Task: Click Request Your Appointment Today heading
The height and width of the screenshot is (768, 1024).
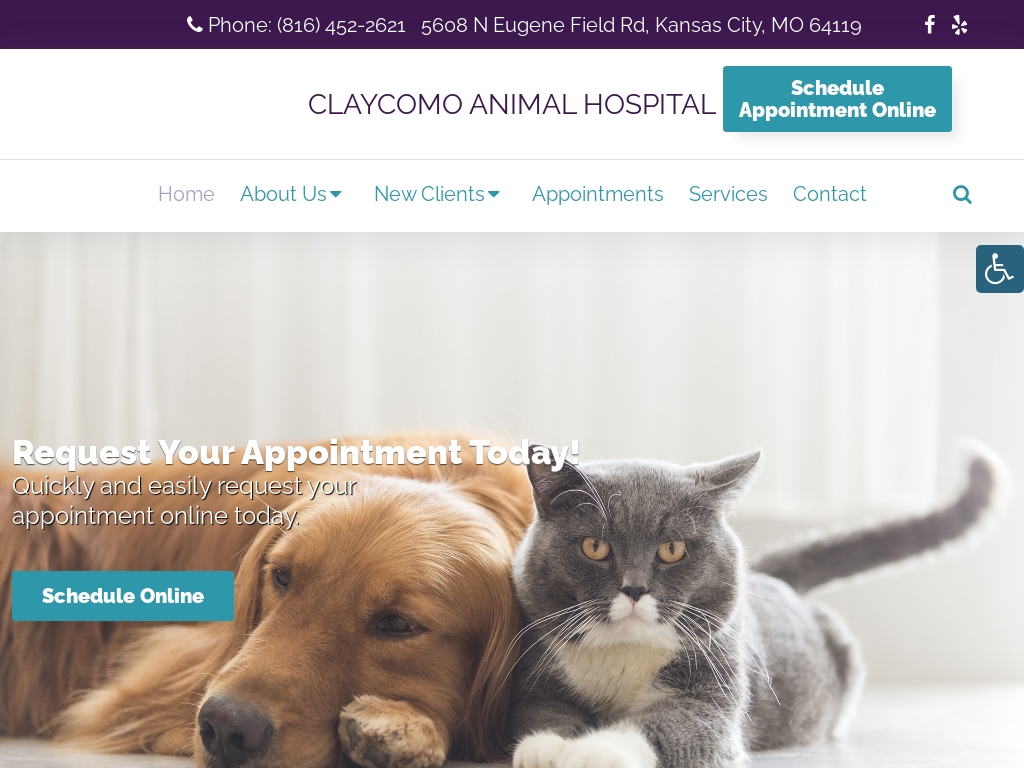Action: click(x=296, y=453)
